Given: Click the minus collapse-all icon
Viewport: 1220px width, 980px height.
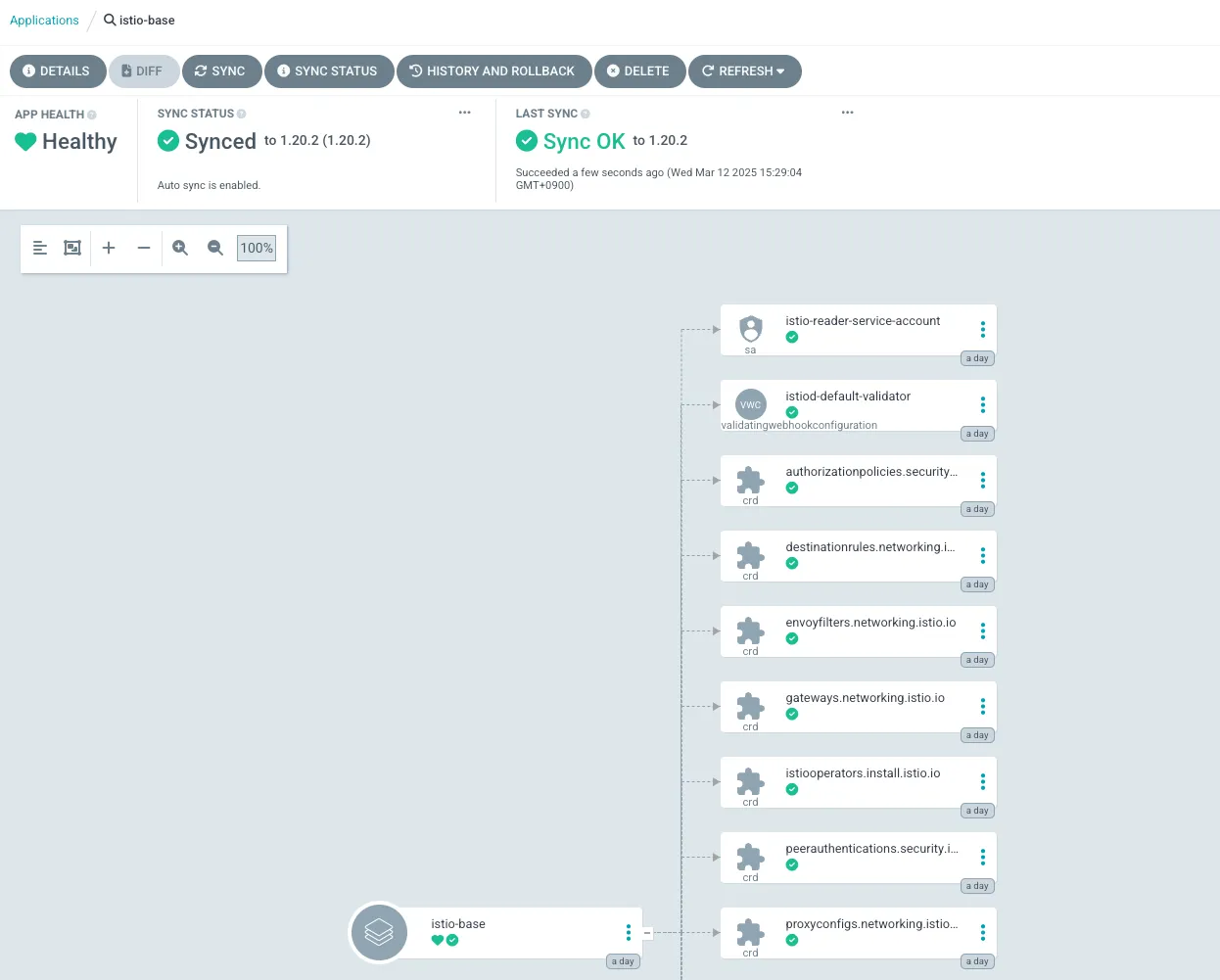Looking at the screenshot, I should [x=144, y=248].
